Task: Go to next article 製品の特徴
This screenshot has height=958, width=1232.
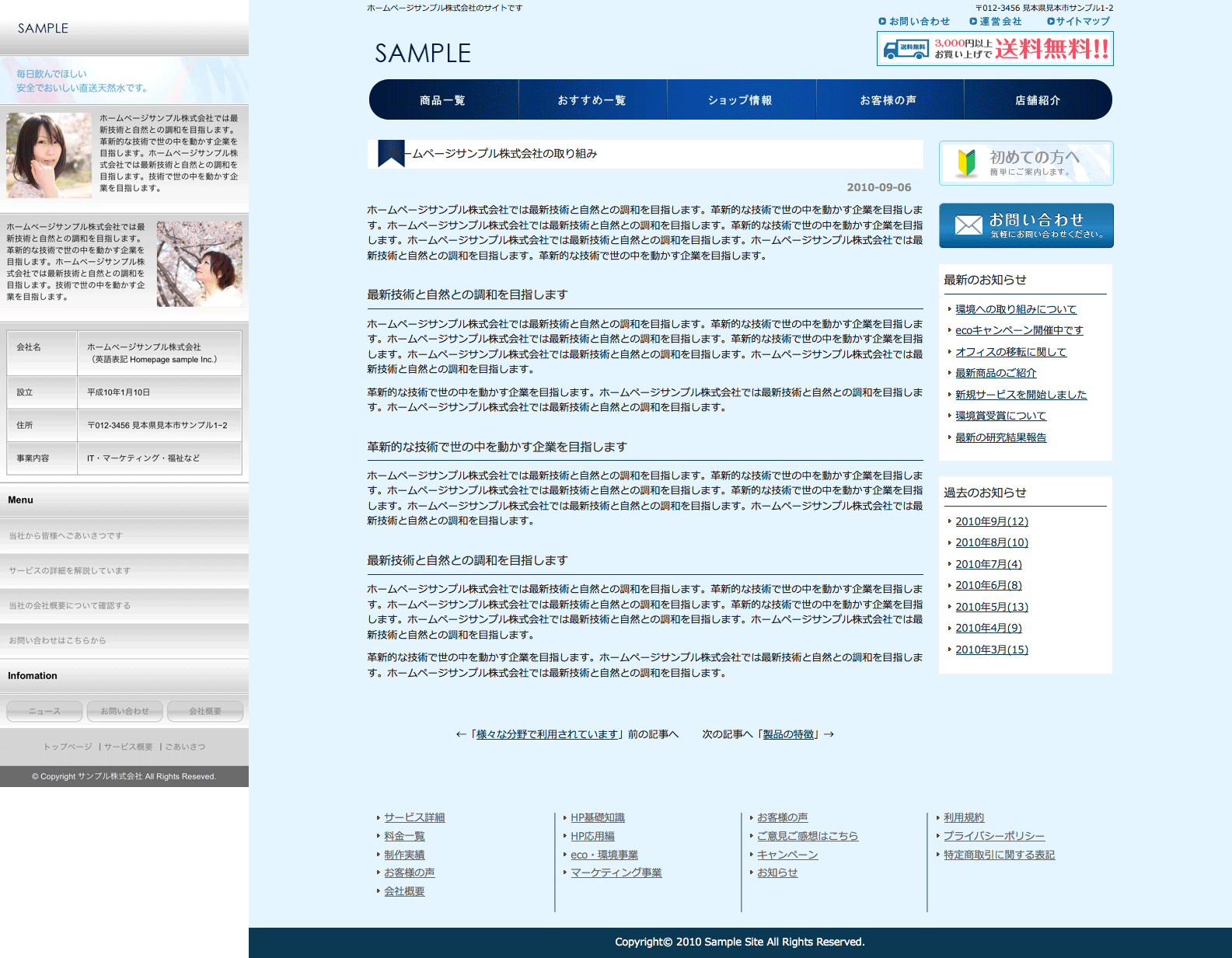Action: coord(788,734)
